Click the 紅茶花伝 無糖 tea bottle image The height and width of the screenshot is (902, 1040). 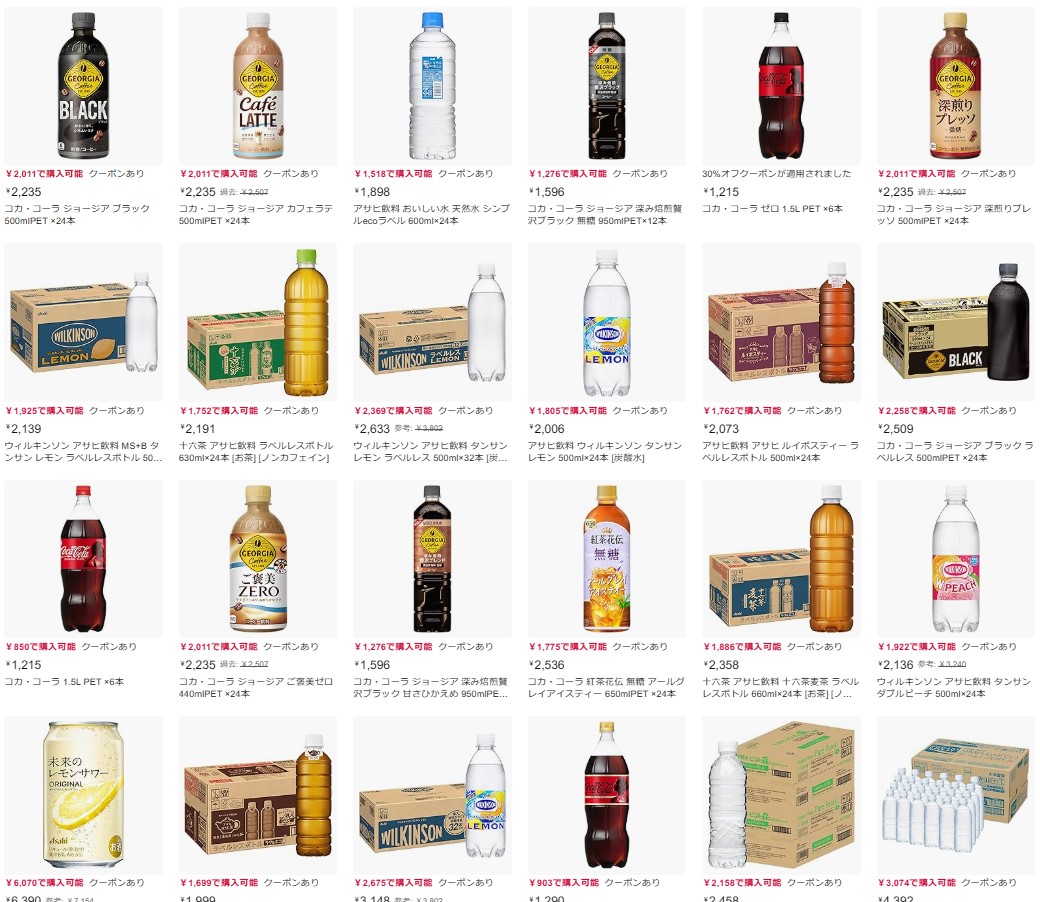pyautogui.click(x=607, y=559)
